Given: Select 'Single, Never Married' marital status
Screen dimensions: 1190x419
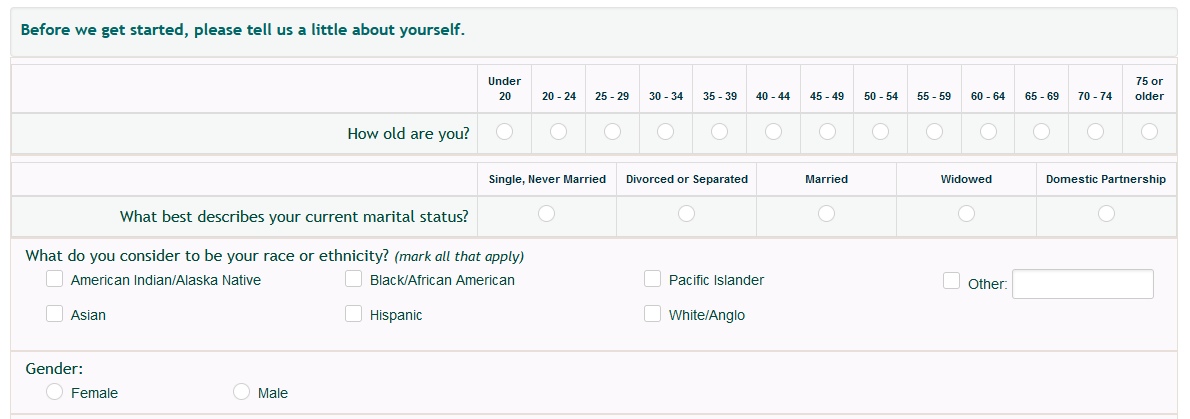Looking at the screenshot, I should pyautogui.click(x=547, y=213).
